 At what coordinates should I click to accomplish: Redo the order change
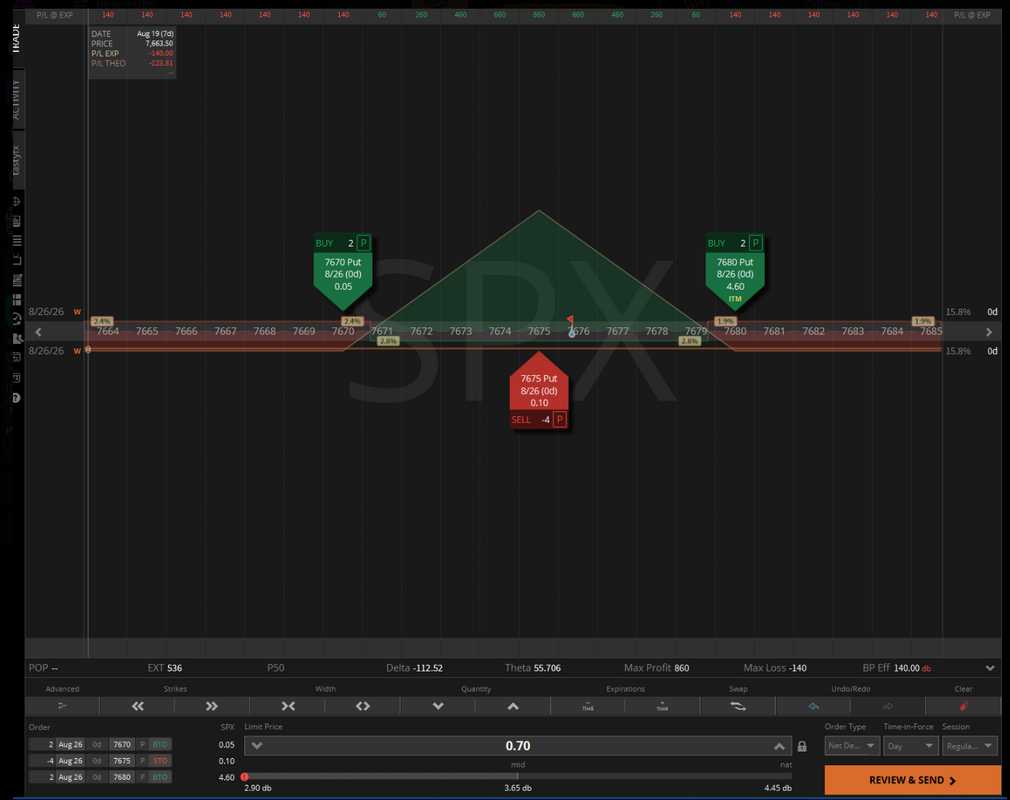pos(888,706)
